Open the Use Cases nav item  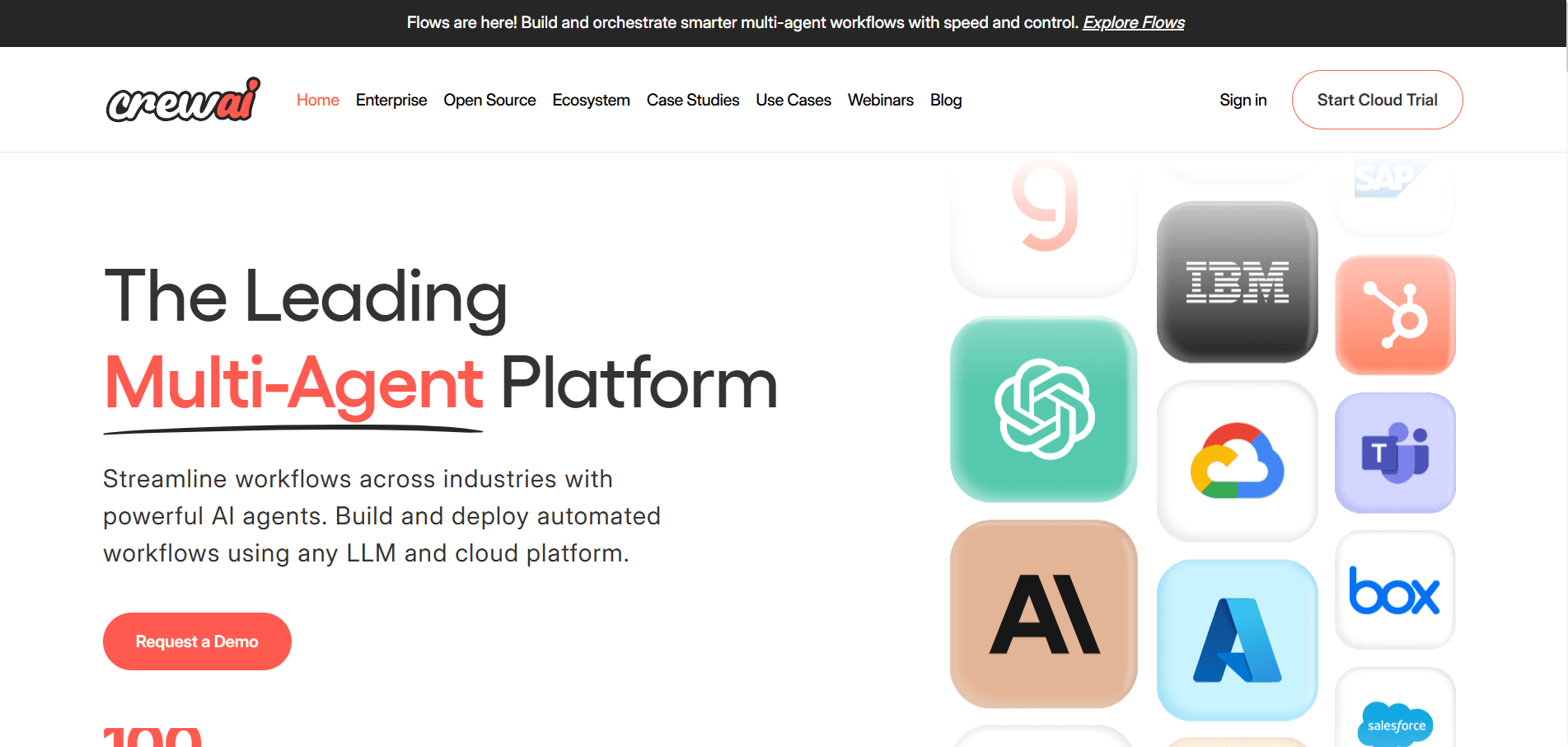(793, 100)
